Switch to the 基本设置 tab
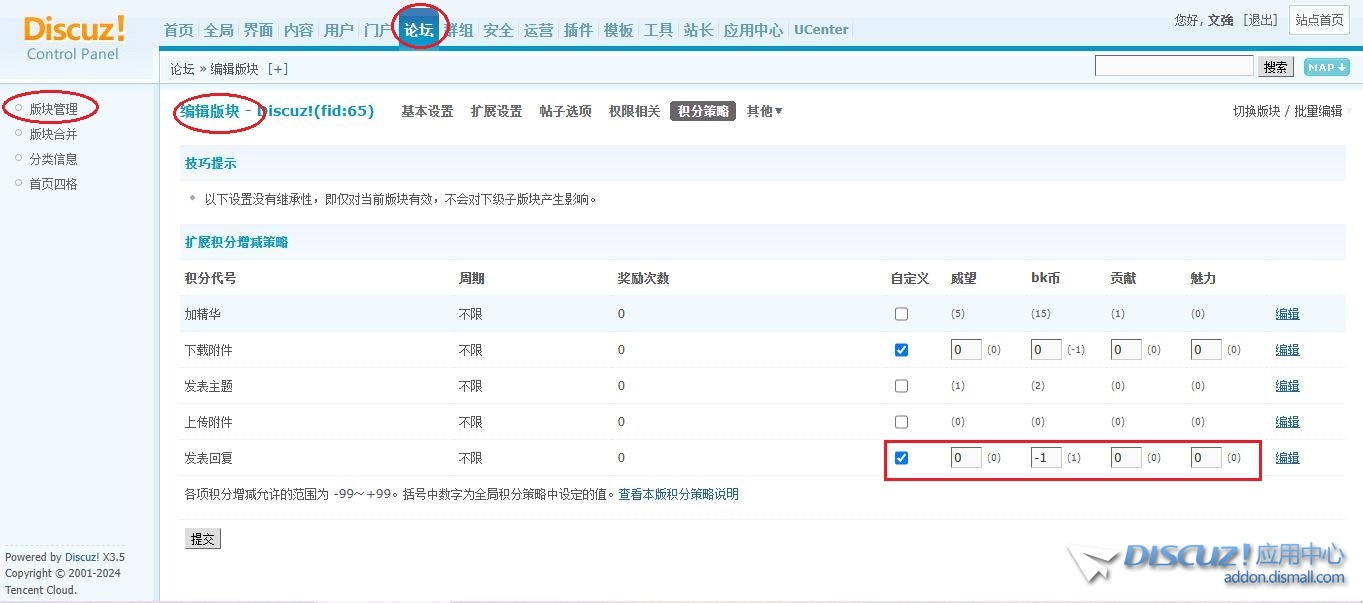 (427, 111)
